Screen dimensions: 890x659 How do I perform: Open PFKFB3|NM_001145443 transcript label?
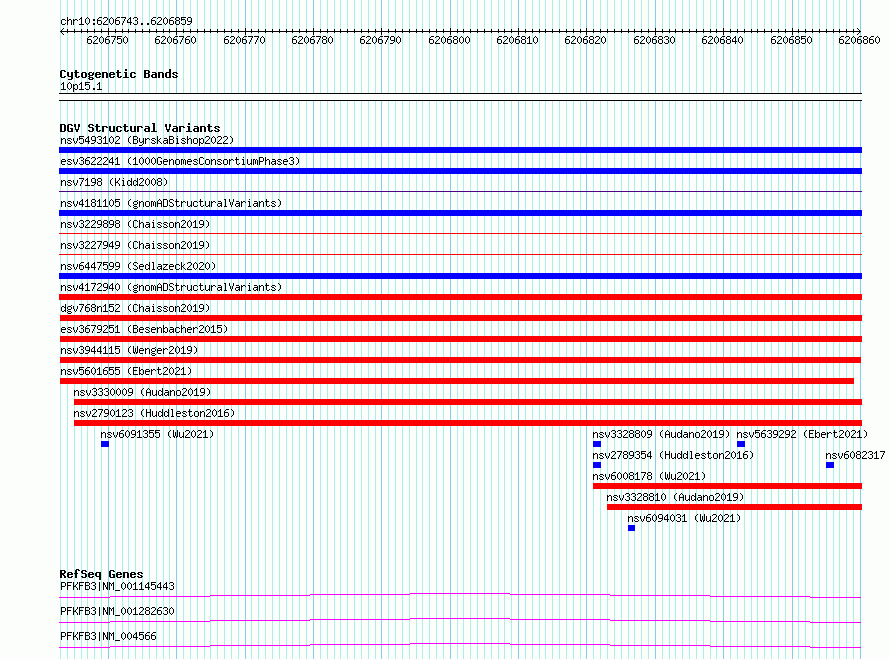[117, 586]
